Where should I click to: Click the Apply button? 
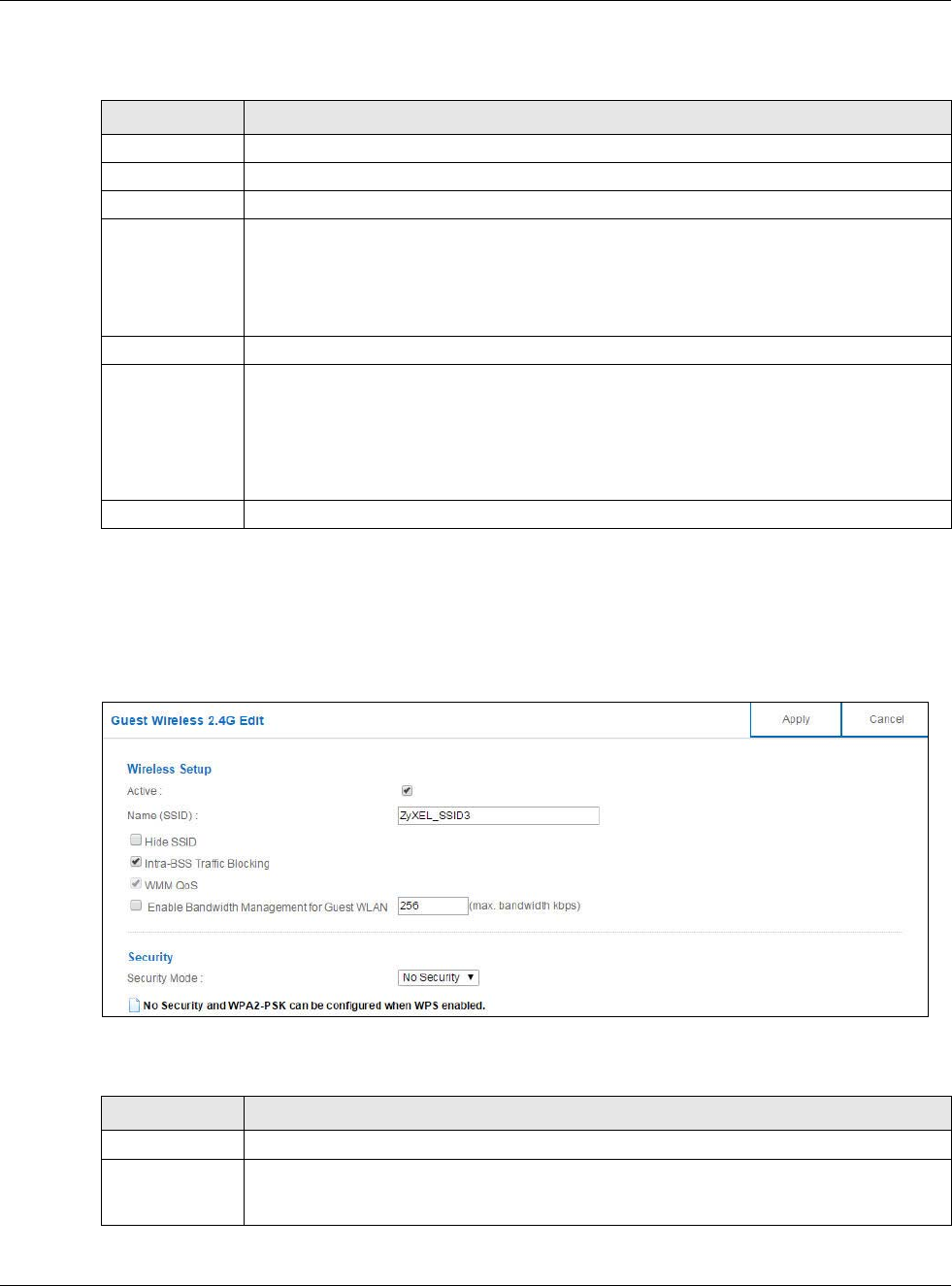tap(796, 719)
